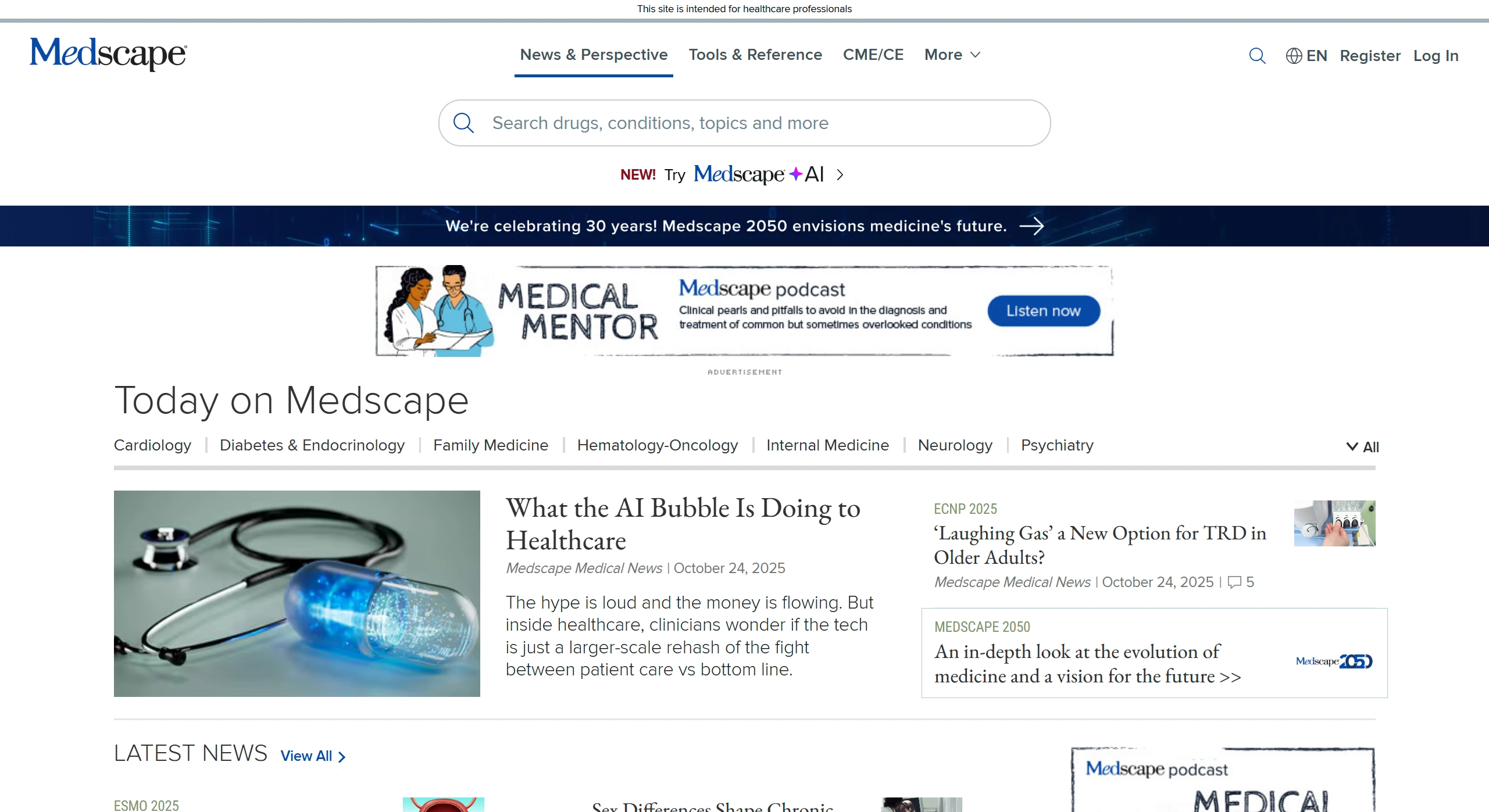
Task: Open the Medscape AI logo link
Action: point(758,174)
